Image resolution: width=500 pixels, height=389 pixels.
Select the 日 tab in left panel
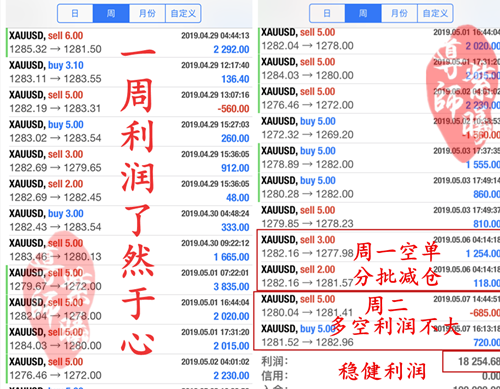[x=75, y=13]
